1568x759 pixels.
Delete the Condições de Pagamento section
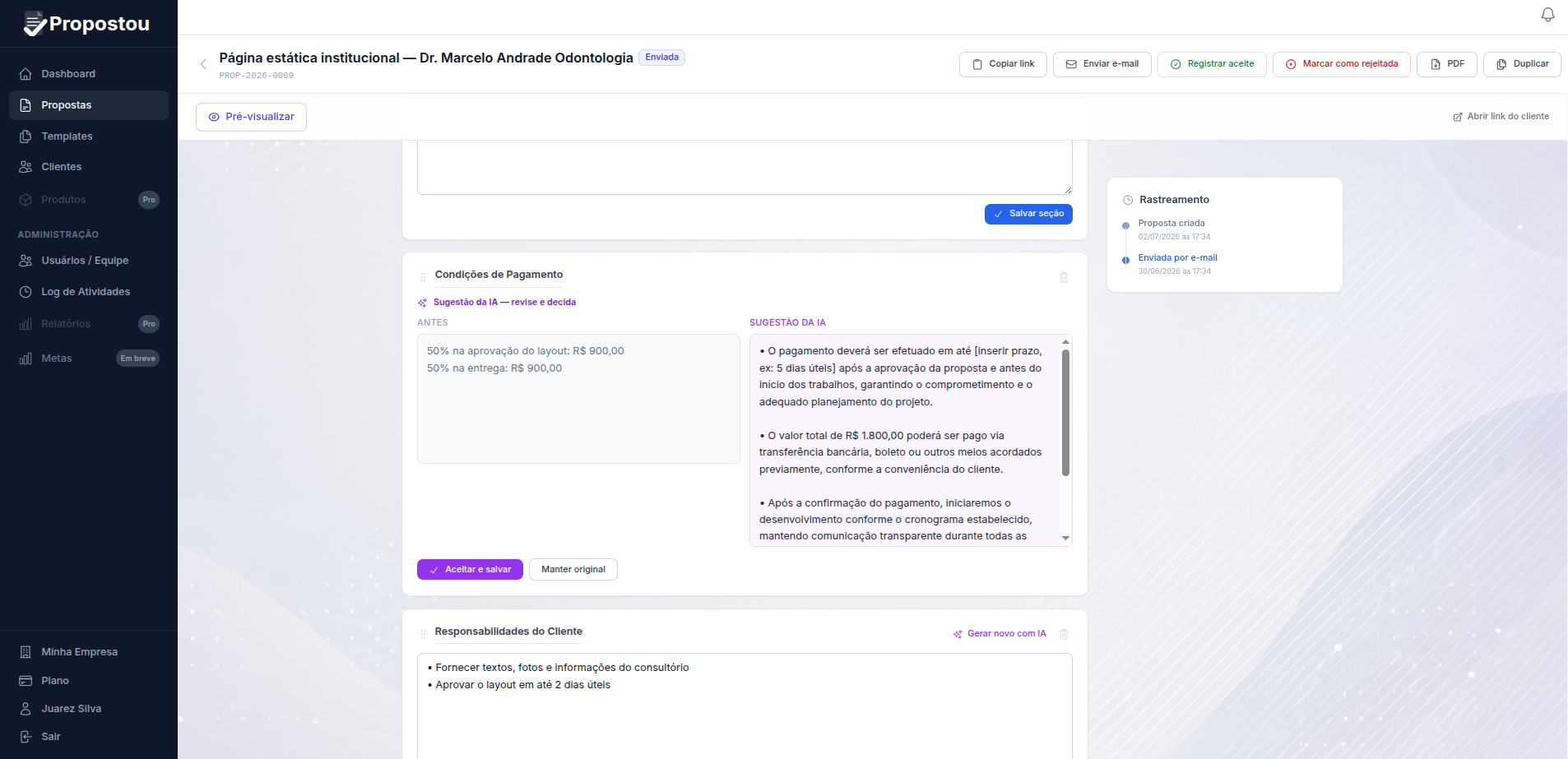pos(1064,278)
